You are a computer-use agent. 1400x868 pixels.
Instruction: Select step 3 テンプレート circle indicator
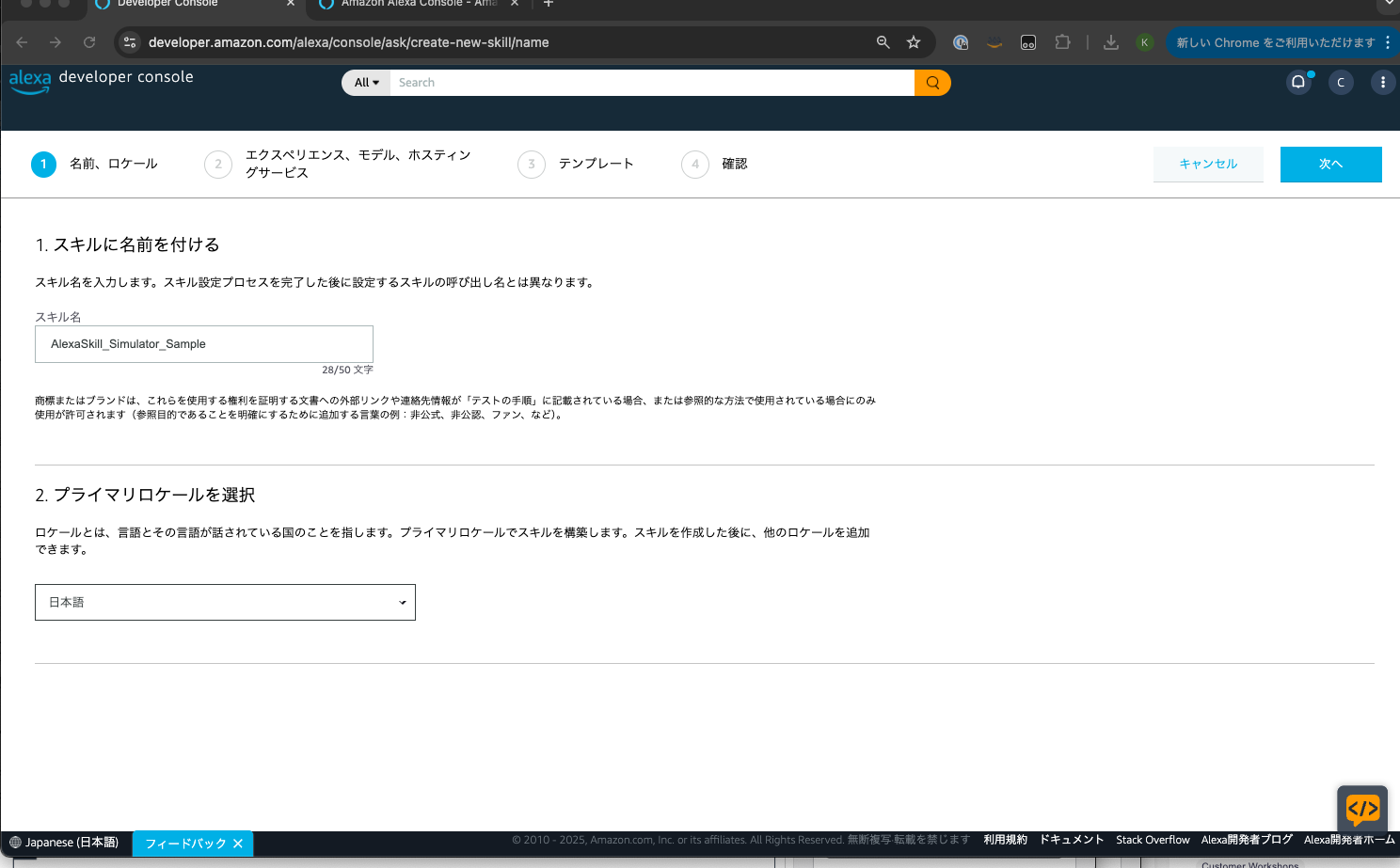coord(531,164)
